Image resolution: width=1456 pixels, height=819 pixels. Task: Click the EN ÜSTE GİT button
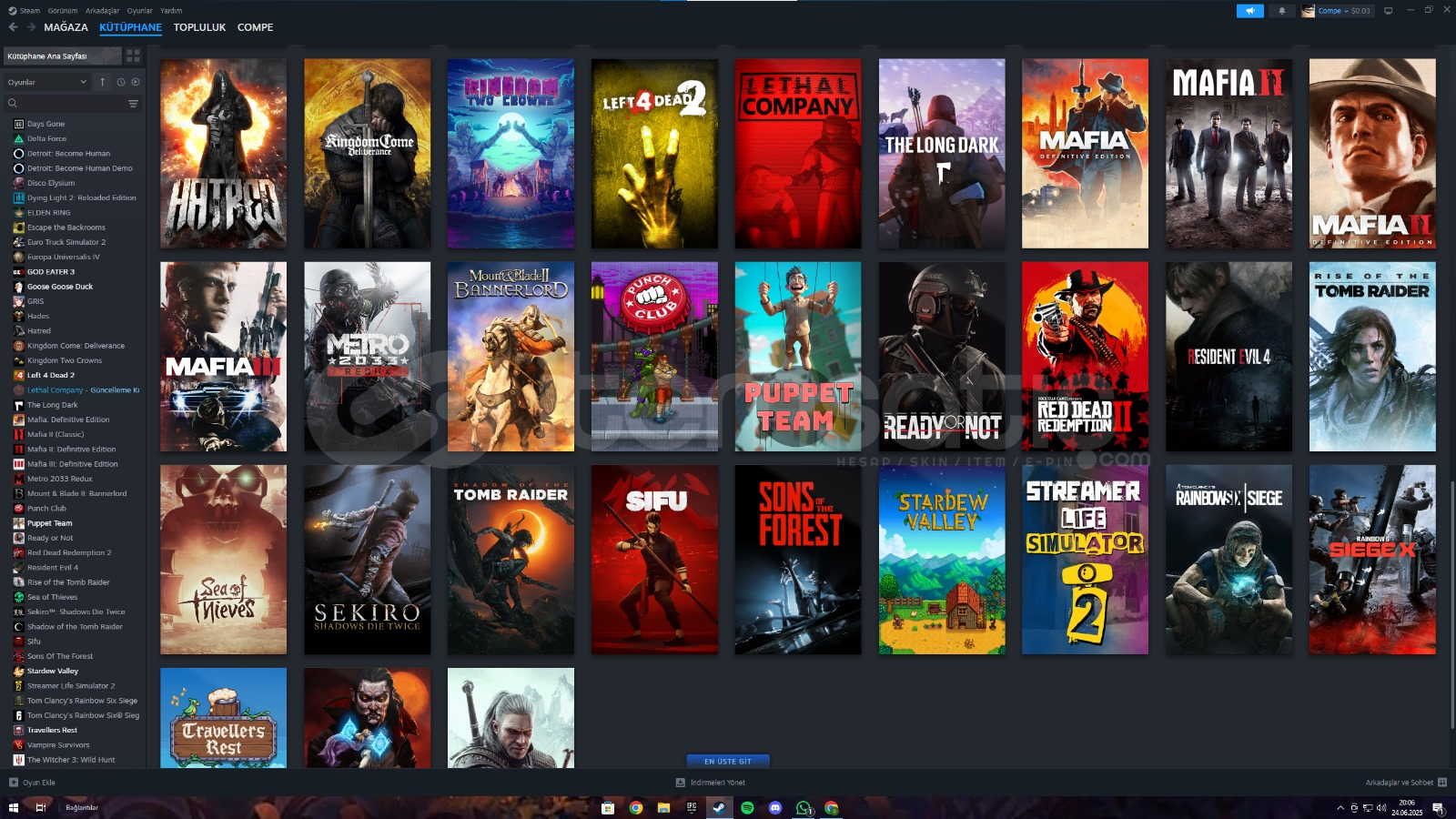pos(728,761)
